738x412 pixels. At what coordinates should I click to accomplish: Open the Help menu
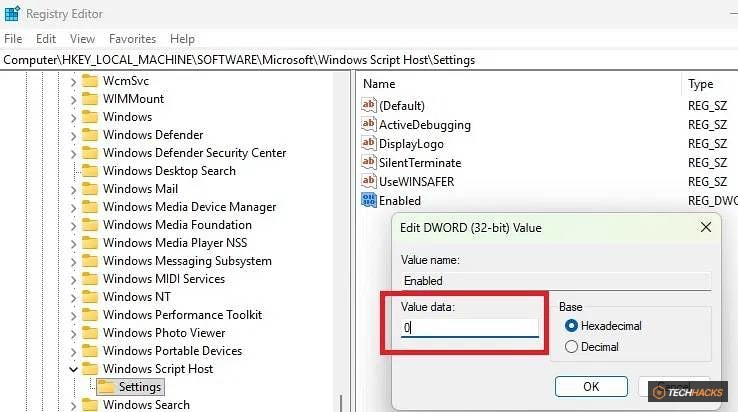click(182, 39)
